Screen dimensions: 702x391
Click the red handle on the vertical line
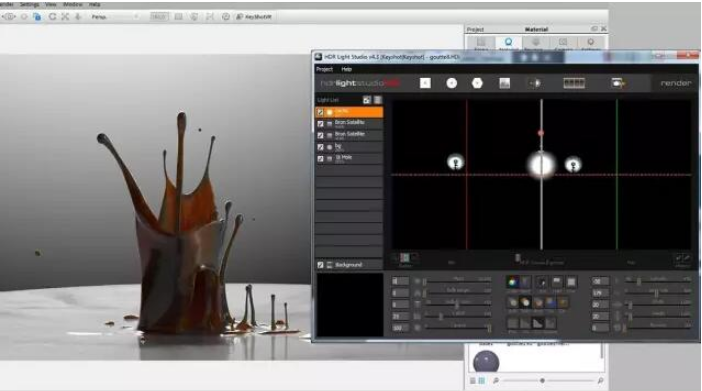(541, 133)
